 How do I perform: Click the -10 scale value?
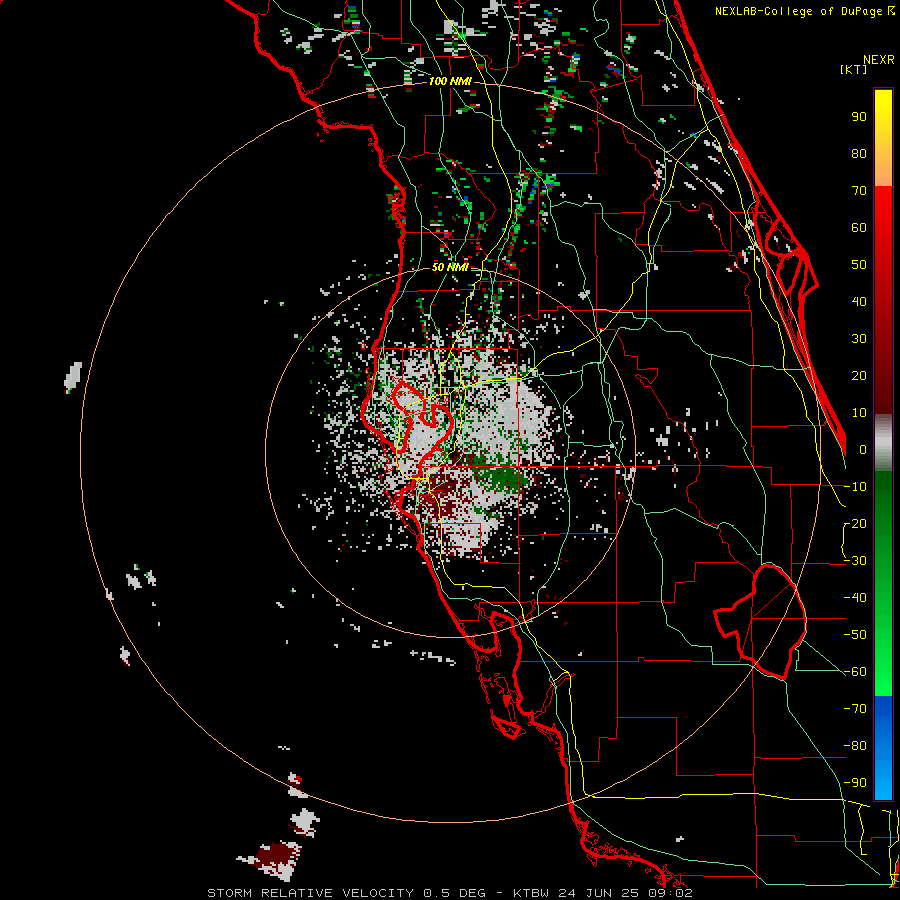[855, 487]
